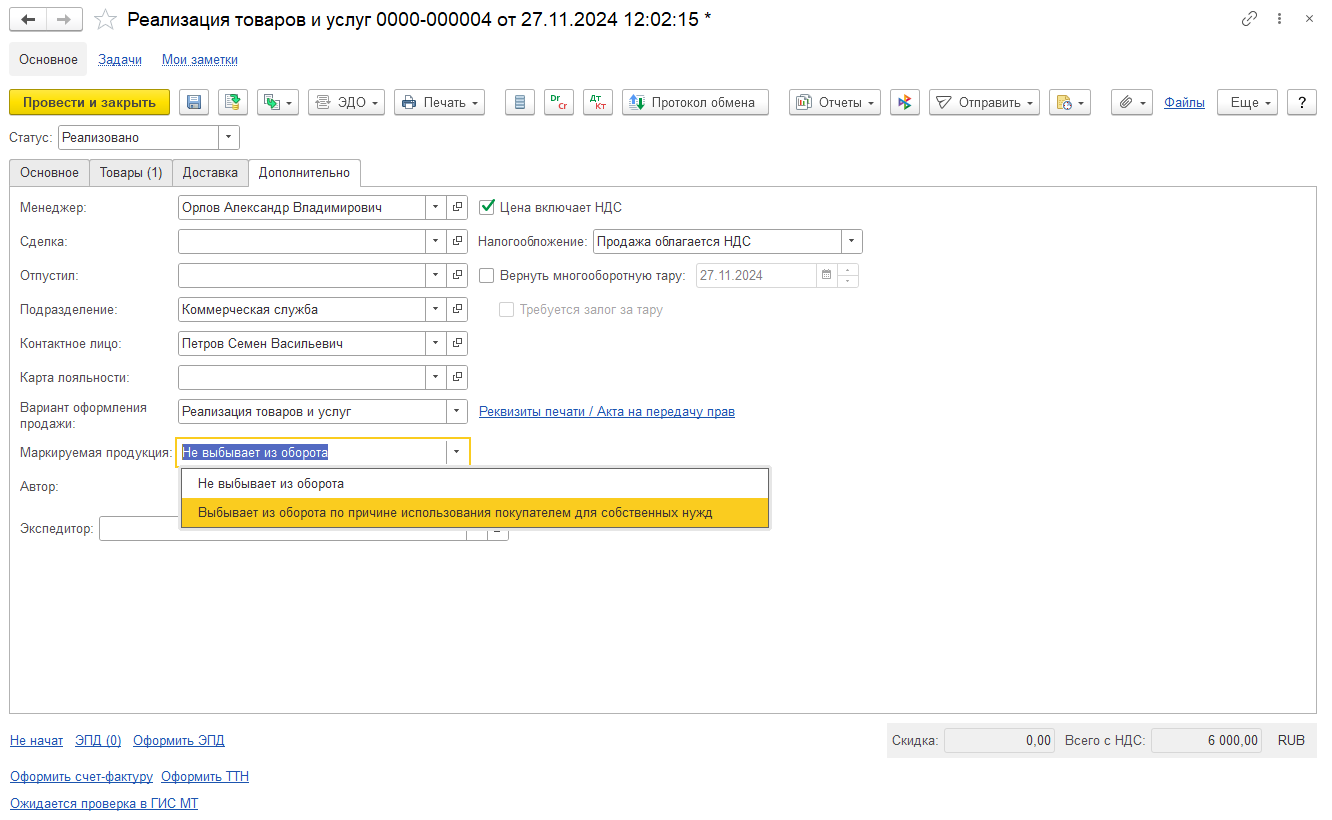Open the Мои заметки navigation link

click(x=200, y=59)
